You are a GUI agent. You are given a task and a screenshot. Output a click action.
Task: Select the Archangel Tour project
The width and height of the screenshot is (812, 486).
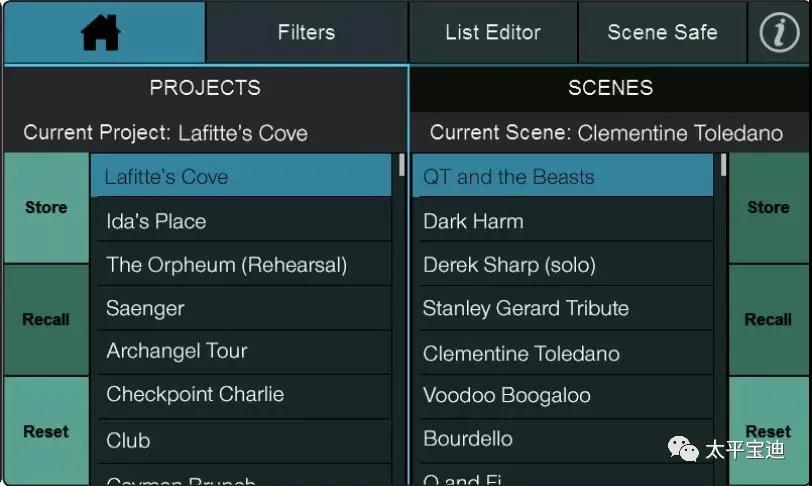pyautogui.click(x=242, y=351)
